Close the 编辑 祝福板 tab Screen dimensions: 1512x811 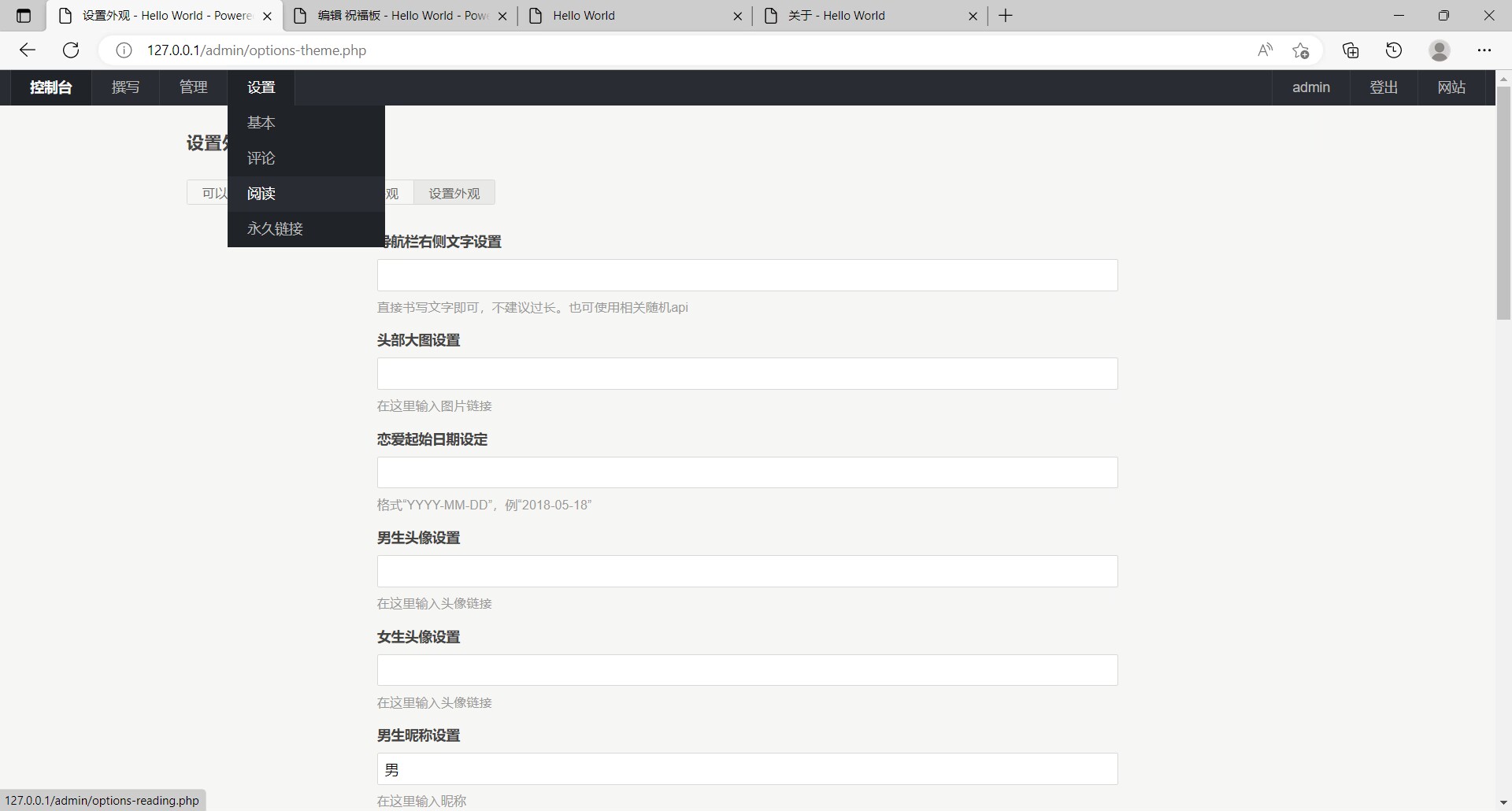(x=503, y=16)
